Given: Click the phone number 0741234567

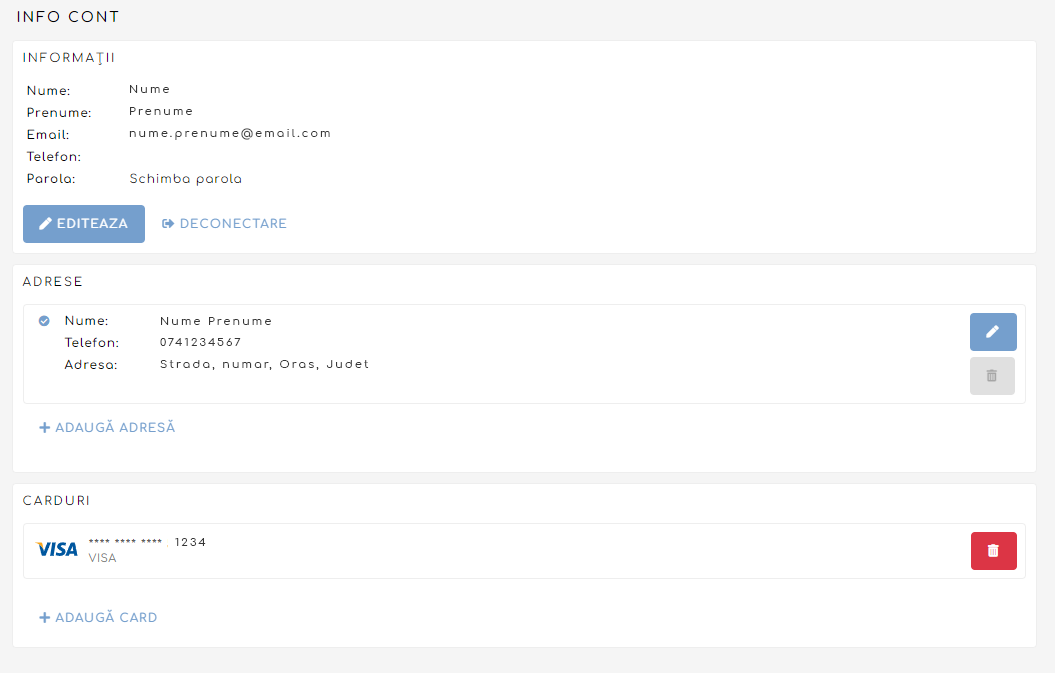Looking at the screenshot, I should click(x=200, y=342).
